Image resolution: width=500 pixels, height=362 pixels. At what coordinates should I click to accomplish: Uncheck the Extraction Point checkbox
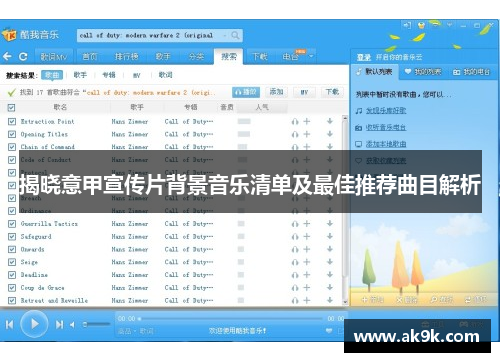[12, 121]
